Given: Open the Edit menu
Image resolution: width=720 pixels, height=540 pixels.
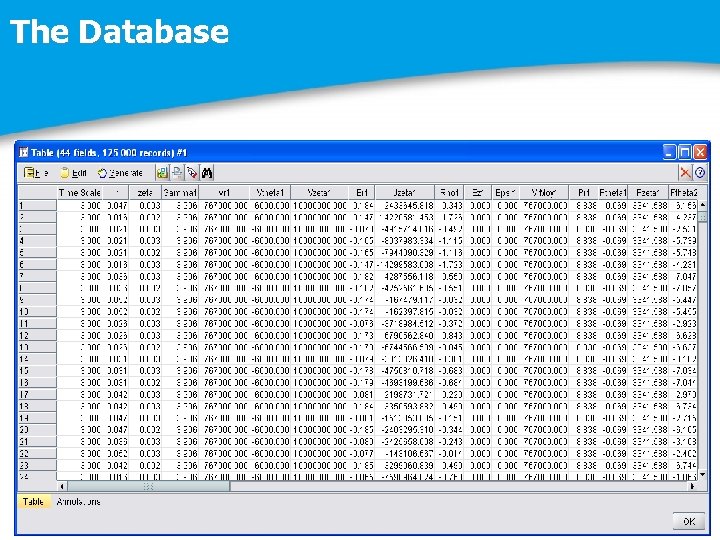Looking at the screenshot, I should [x=73, y=173].
